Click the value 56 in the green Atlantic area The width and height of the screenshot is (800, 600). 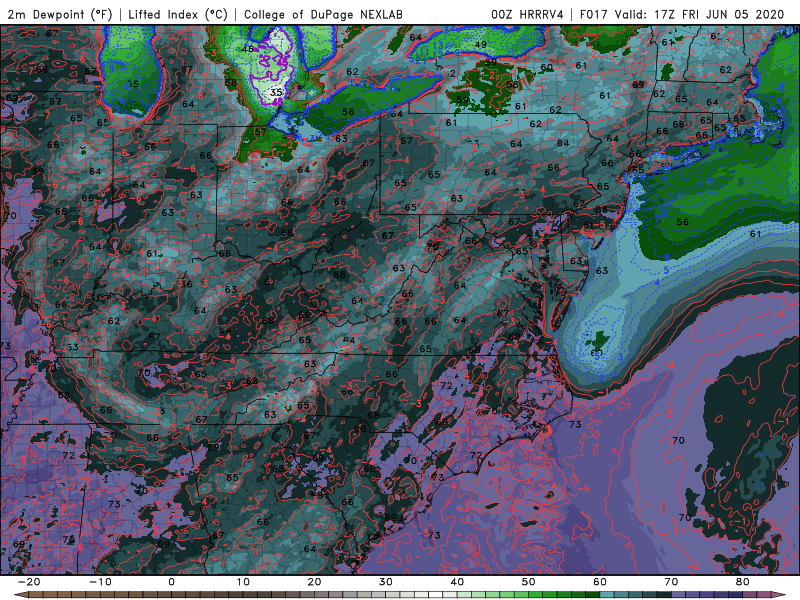coord(682,222)
